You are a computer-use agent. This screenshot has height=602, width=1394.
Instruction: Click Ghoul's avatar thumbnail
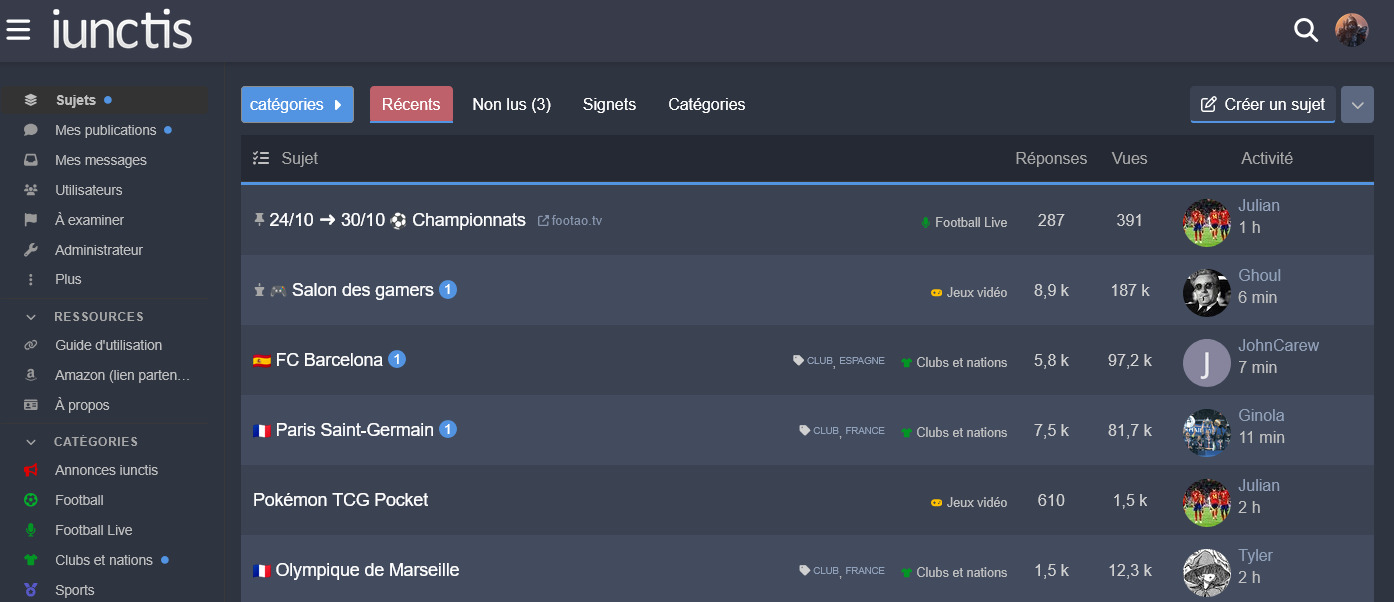click(1206, 292)
